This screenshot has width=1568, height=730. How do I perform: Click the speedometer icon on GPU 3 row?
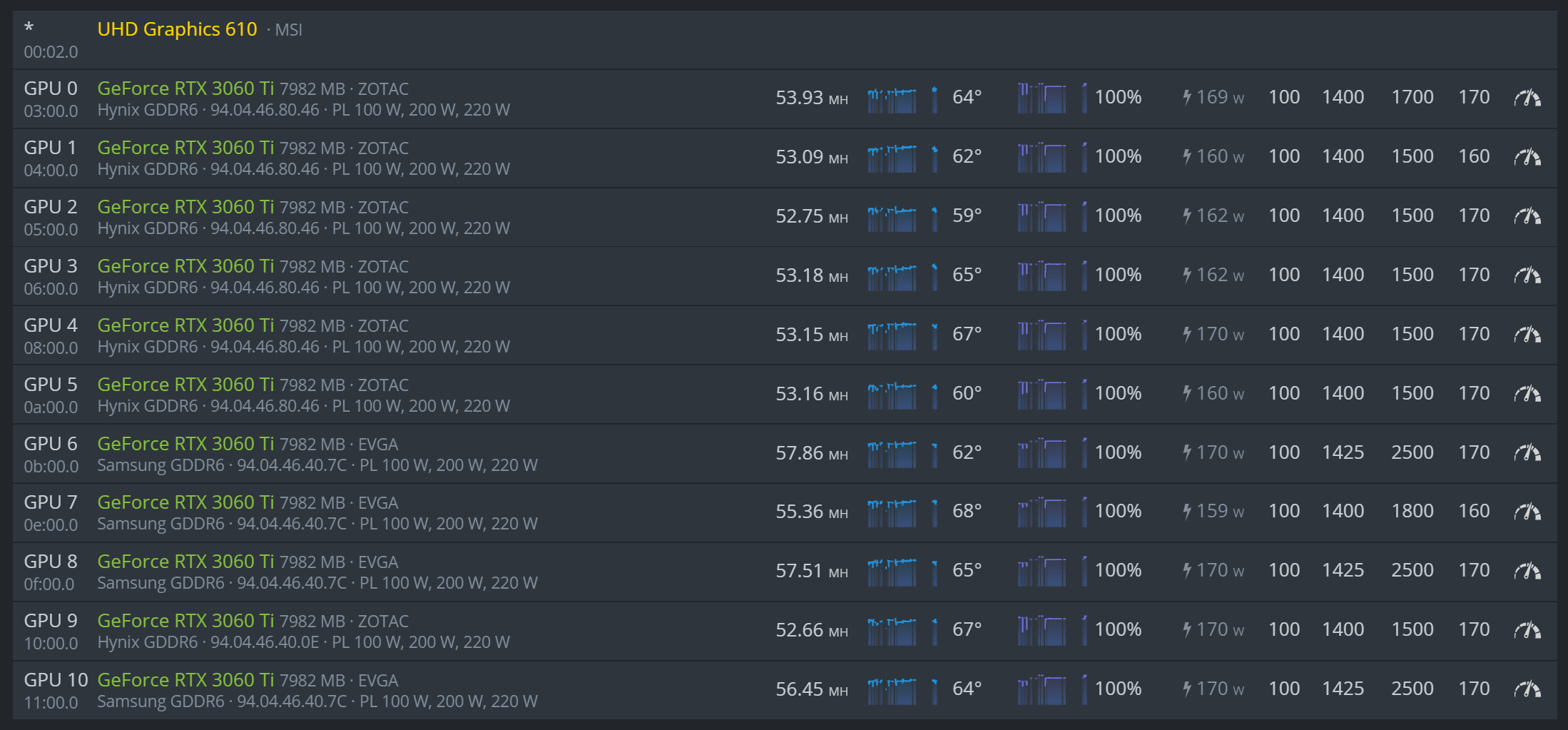click(x=1527, y=275)
